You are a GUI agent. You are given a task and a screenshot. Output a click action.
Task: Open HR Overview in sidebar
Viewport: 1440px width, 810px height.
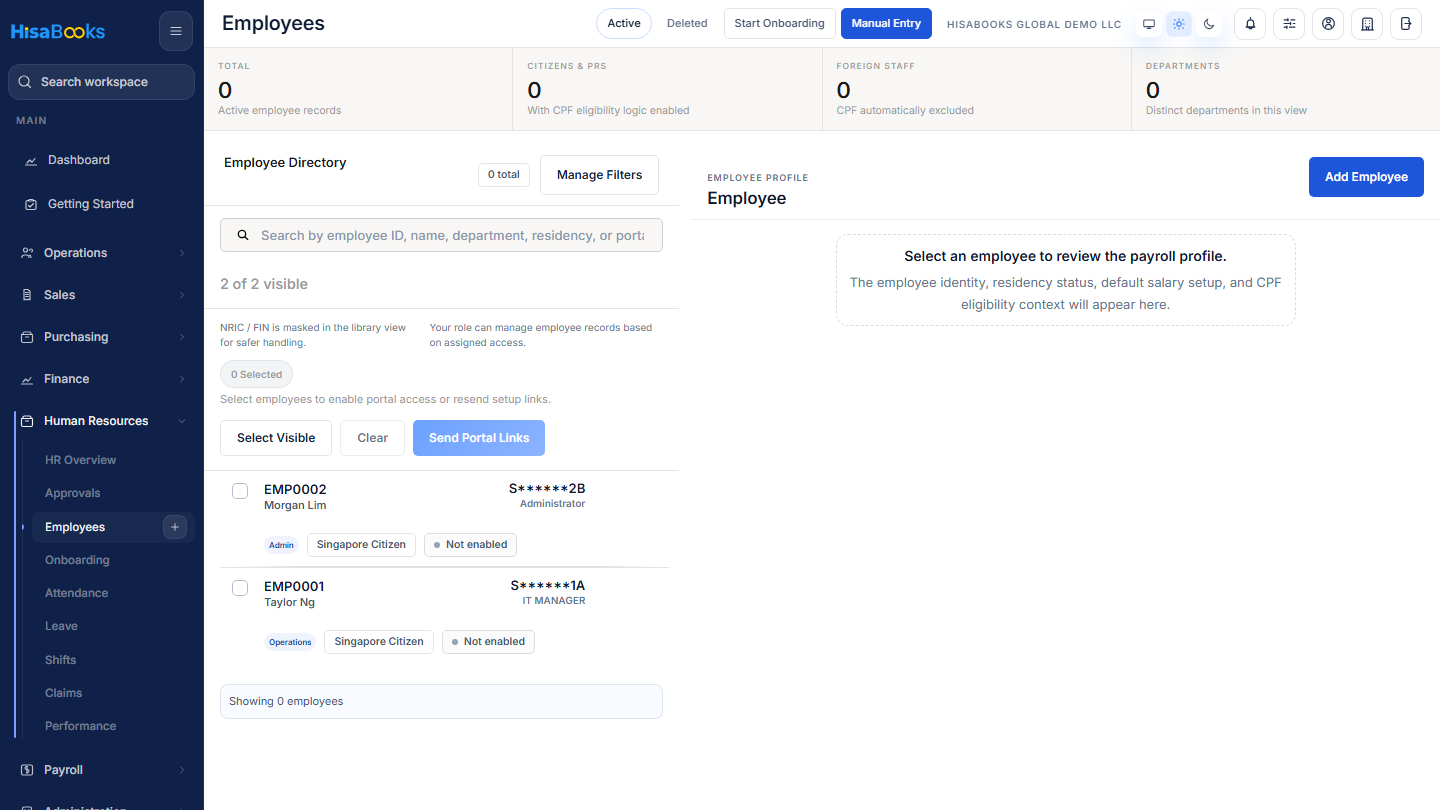tap(80, 460)
